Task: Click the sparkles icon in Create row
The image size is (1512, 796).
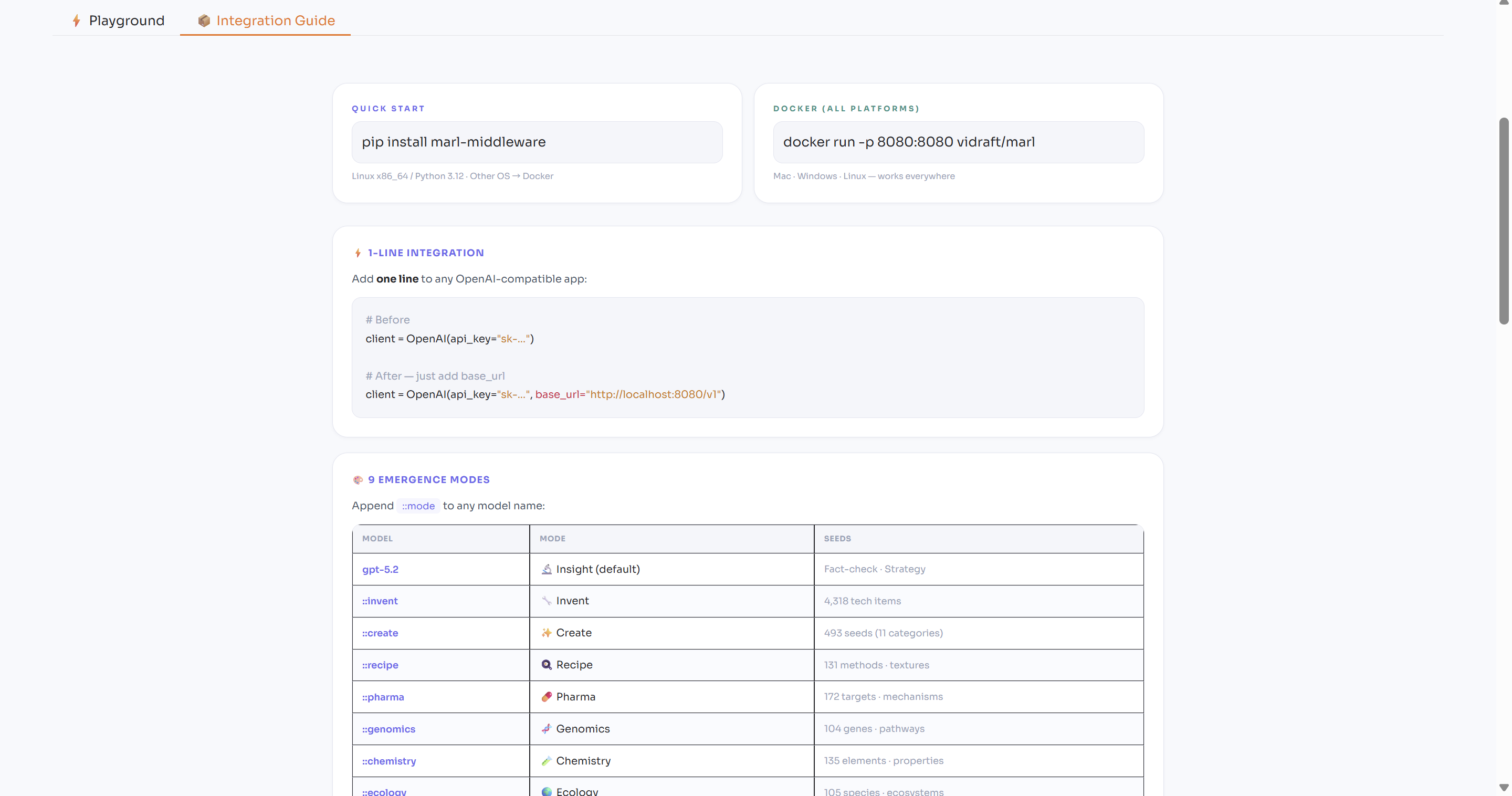Action: coord(547,633)
